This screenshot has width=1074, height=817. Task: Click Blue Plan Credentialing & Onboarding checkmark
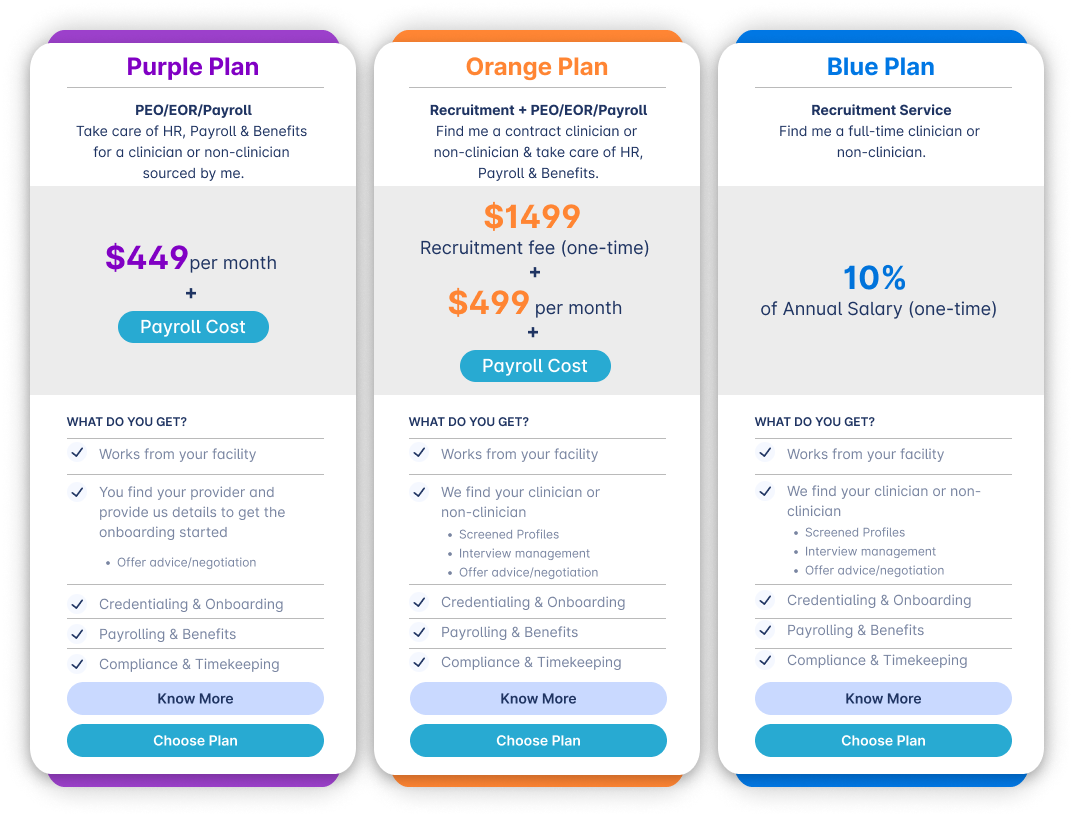[765, 601]
